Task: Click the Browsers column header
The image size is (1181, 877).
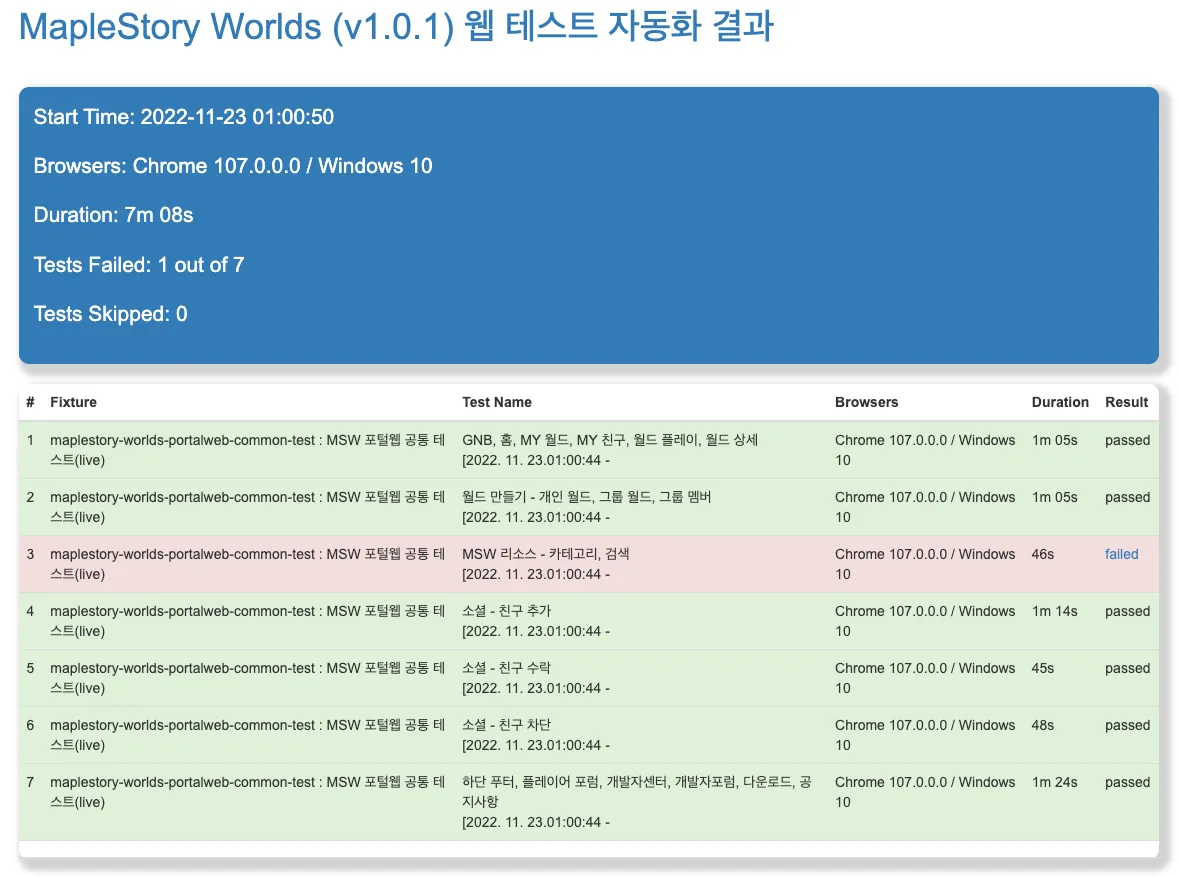Action: pyautogui.click(x=866, y=402)
